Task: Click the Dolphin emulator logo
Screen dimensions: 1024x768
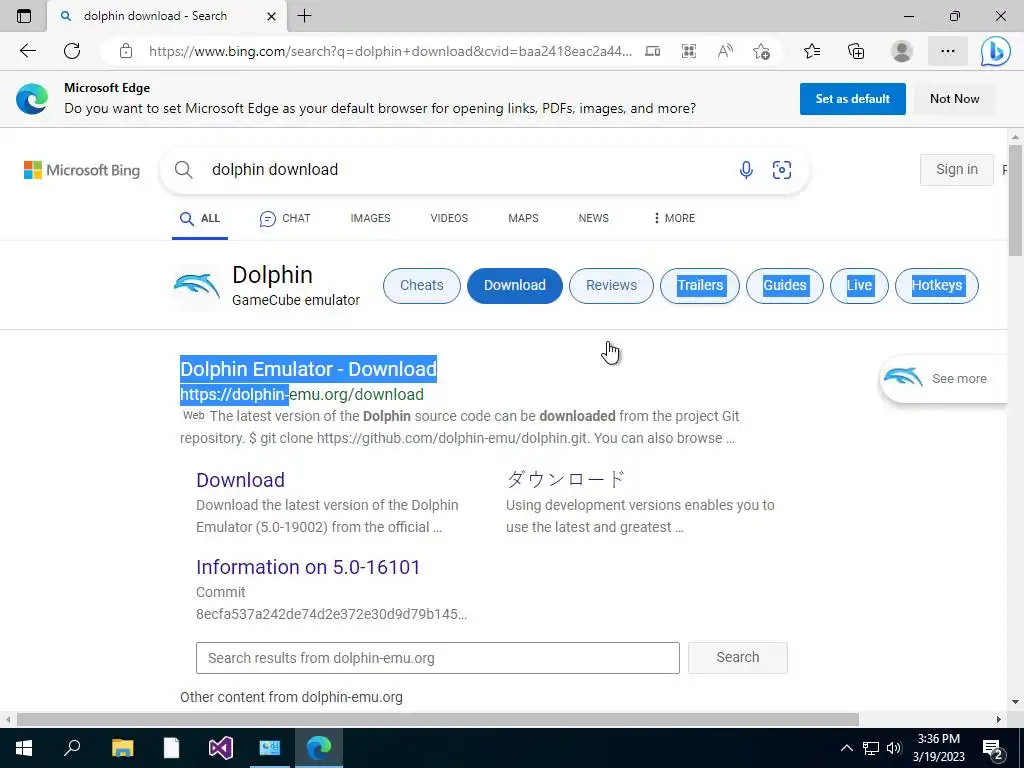Action: (x=197, y=285)
